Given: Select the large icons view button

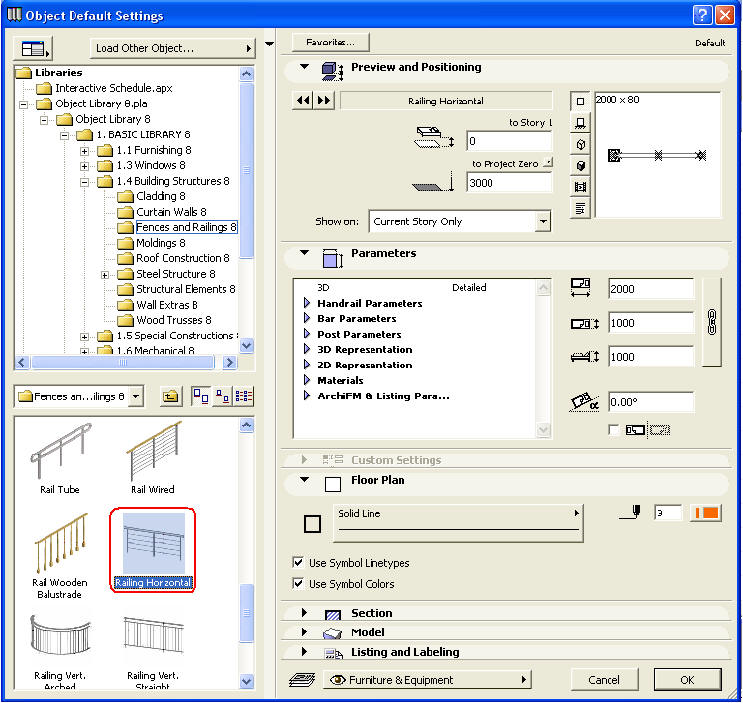Looking at the screenshot, I should click(200, 396).
